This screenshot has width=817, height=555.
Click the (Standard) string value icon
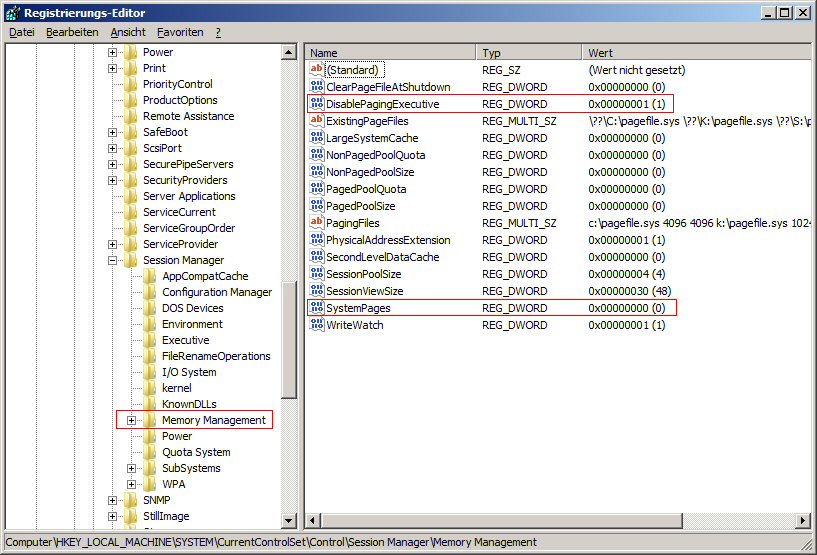coord(317,70)
